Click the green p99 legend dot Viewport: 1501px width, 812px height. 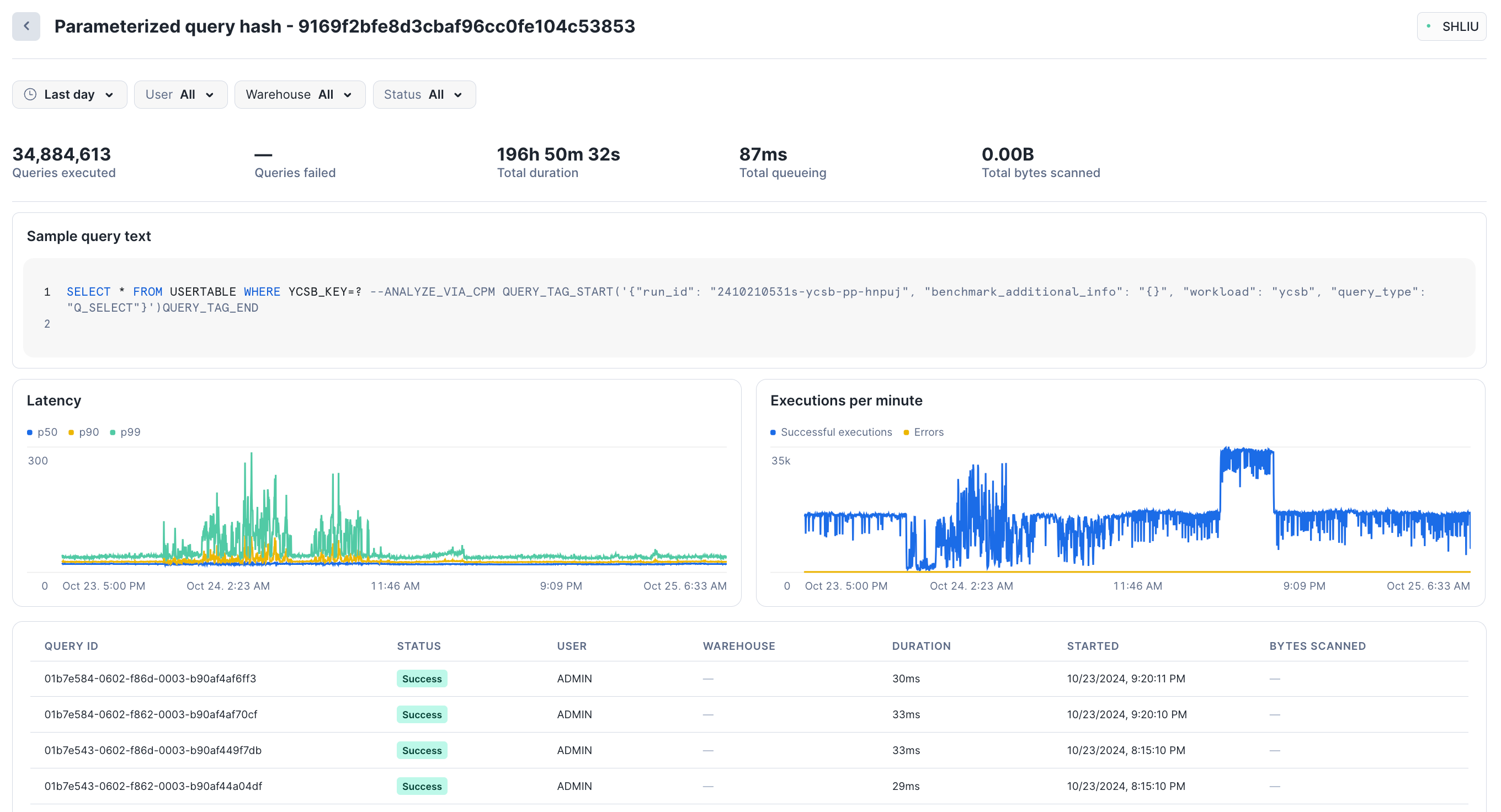(112, 432)
